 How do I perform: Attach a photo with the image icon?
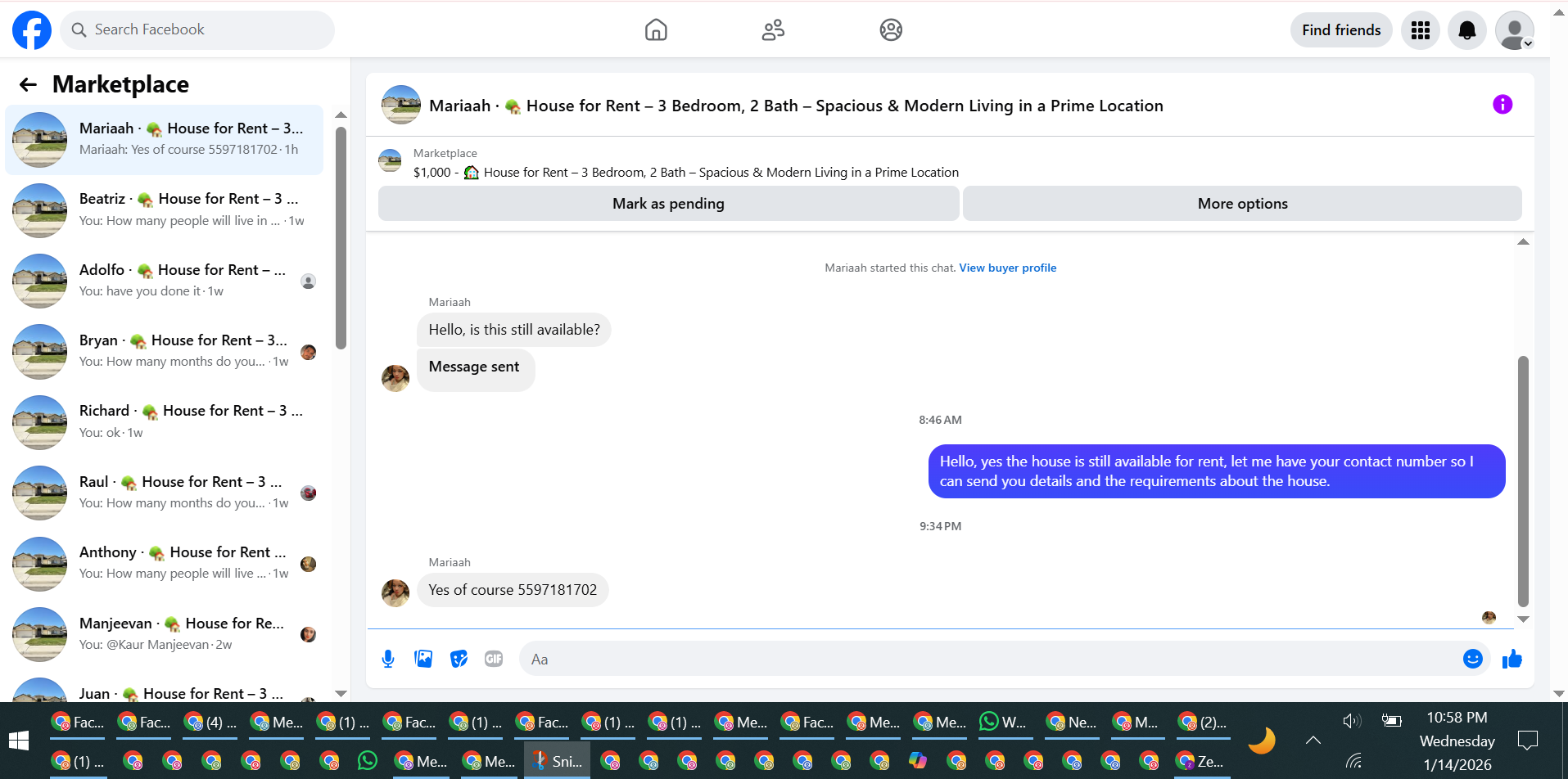tap(423, 659)
